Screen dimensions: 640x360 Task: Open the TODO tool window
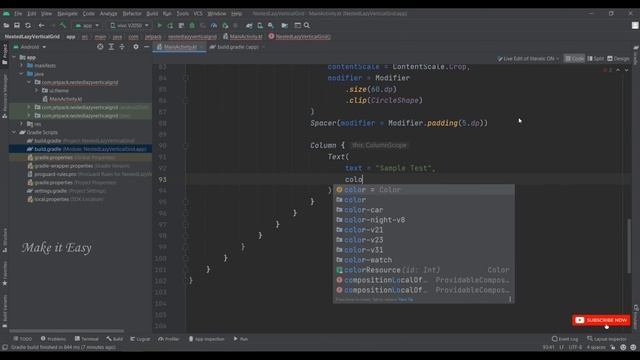pyautogui.click(x=22, y=339)
